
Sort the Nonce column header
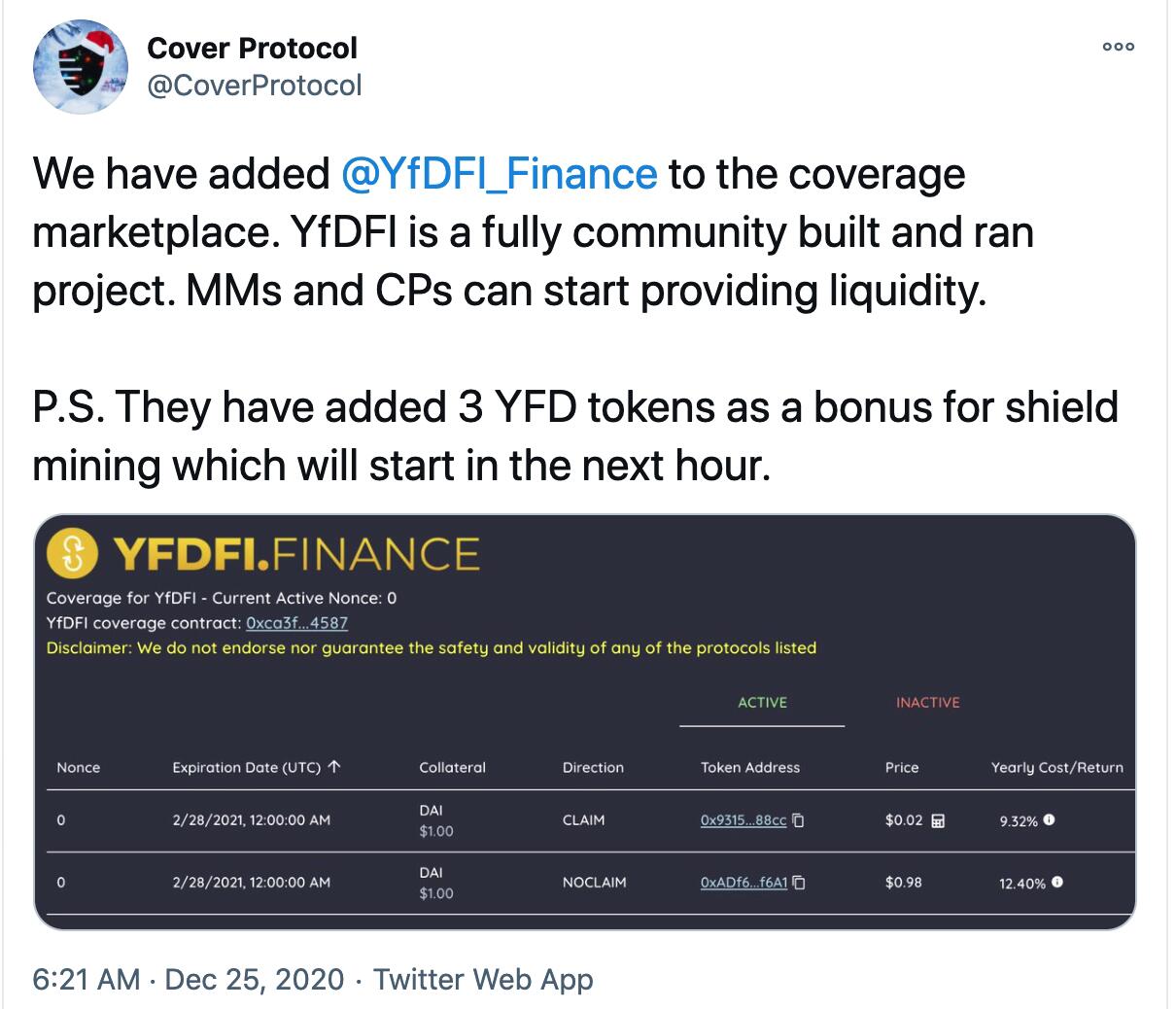79,767
